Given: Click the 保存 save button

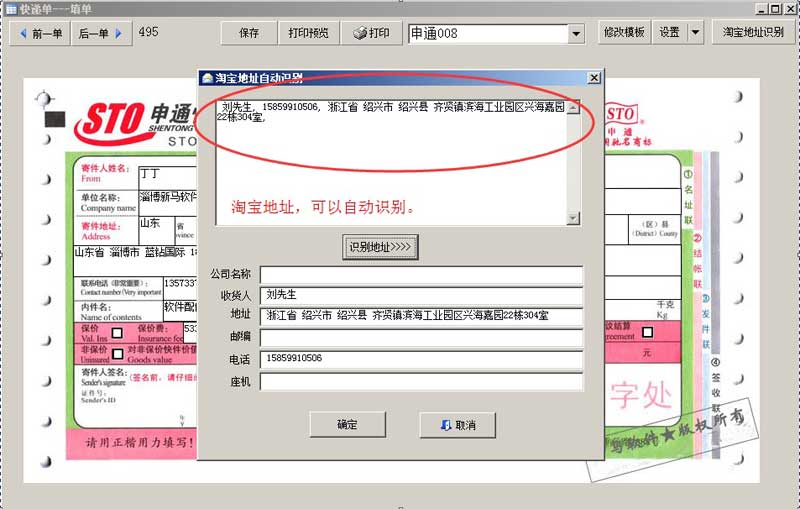Looking at the screenshot, I should pyautogui.click(x=249, y=33).
